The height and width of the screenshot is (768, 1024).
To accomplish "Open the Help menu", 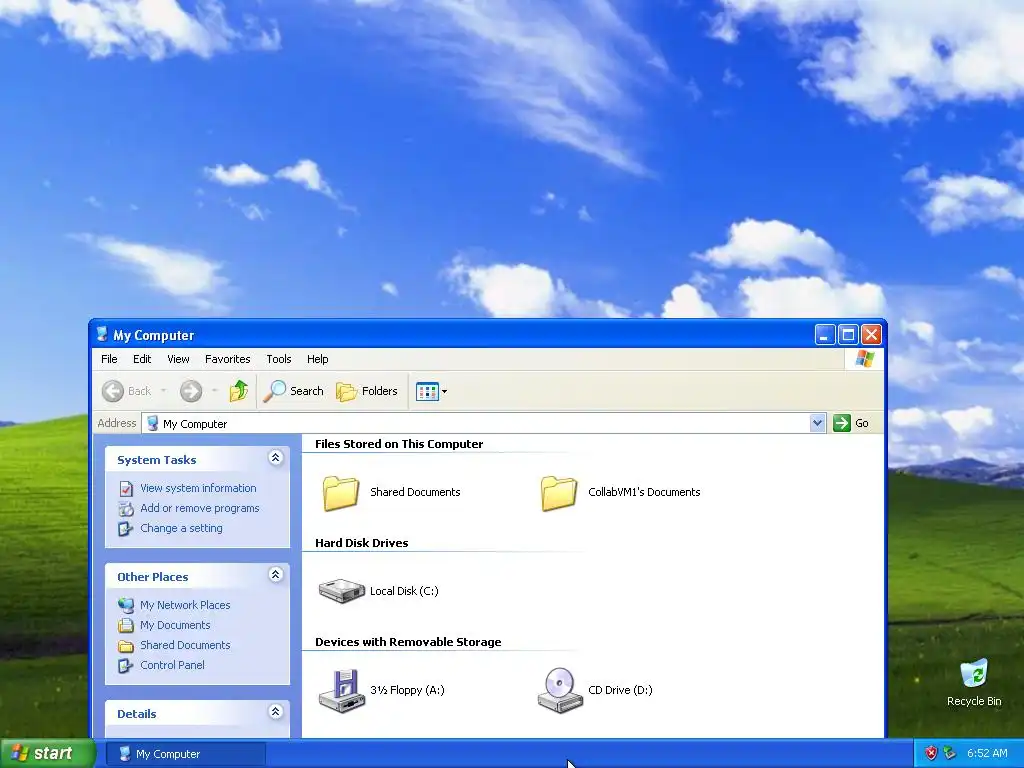I will click(x=317, y=359).
